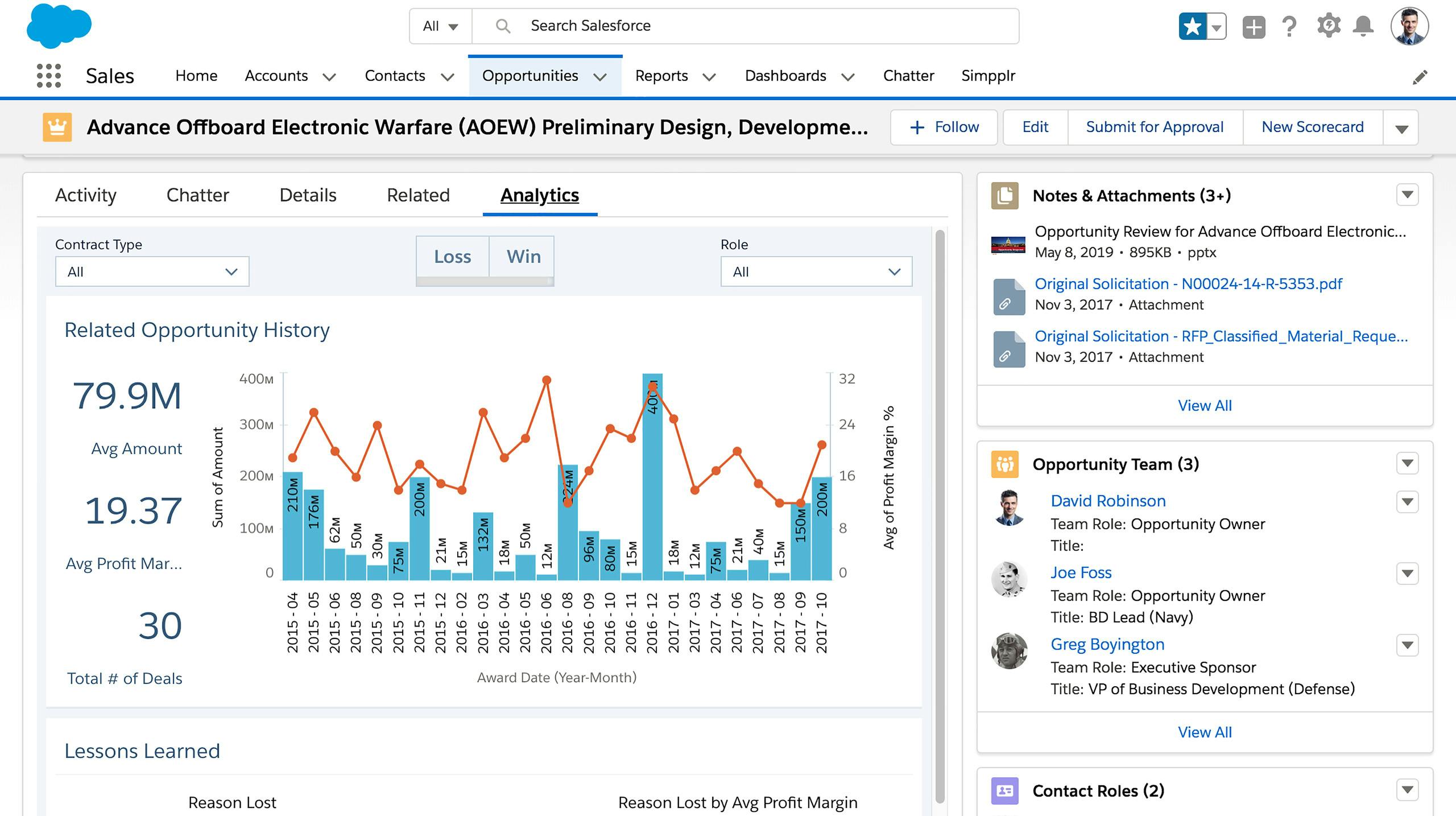Click Submit for Approval button

pos(1155,127)
